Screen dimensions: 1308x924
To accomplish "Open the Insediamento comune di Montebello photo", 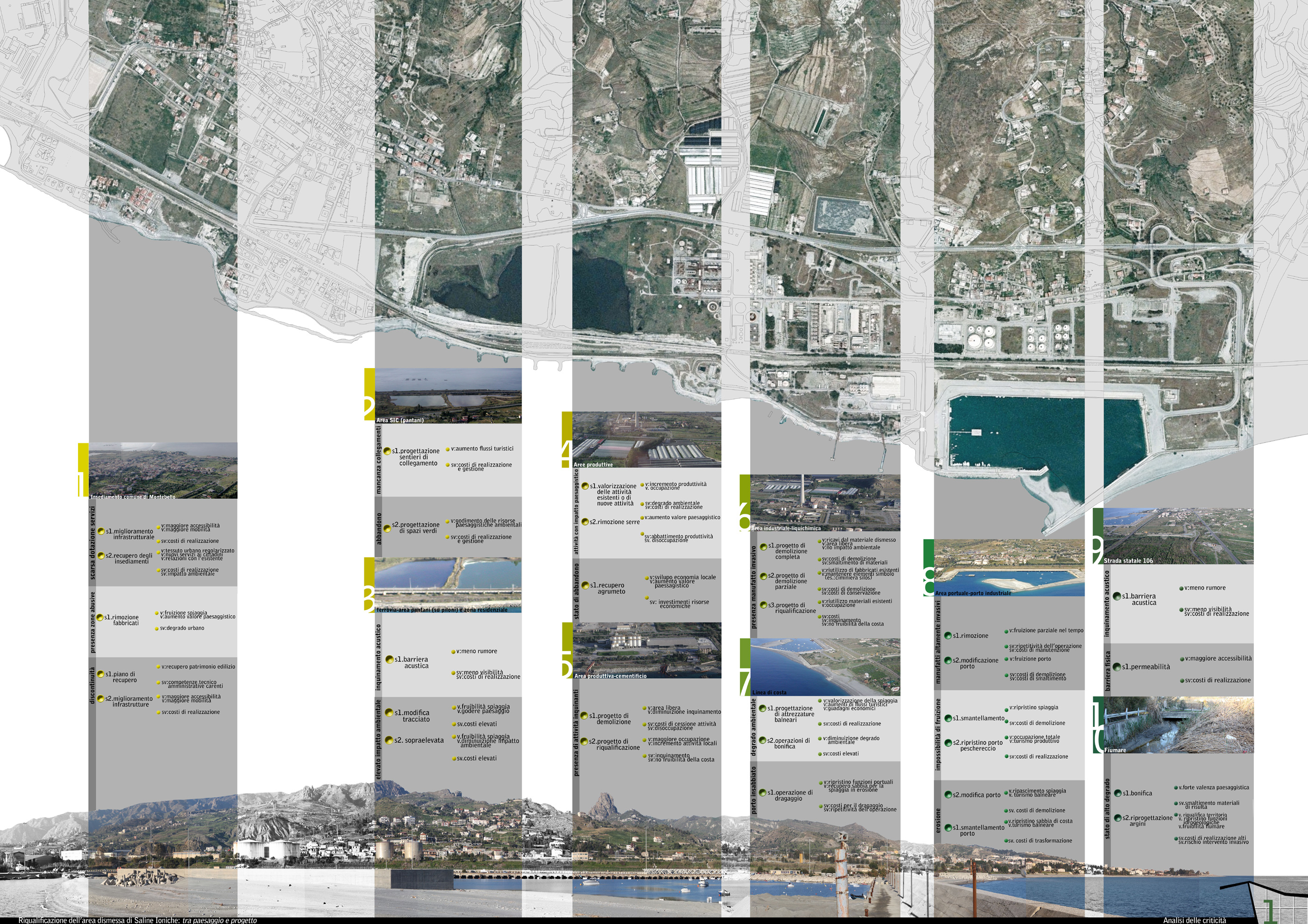I will (163, 470).
